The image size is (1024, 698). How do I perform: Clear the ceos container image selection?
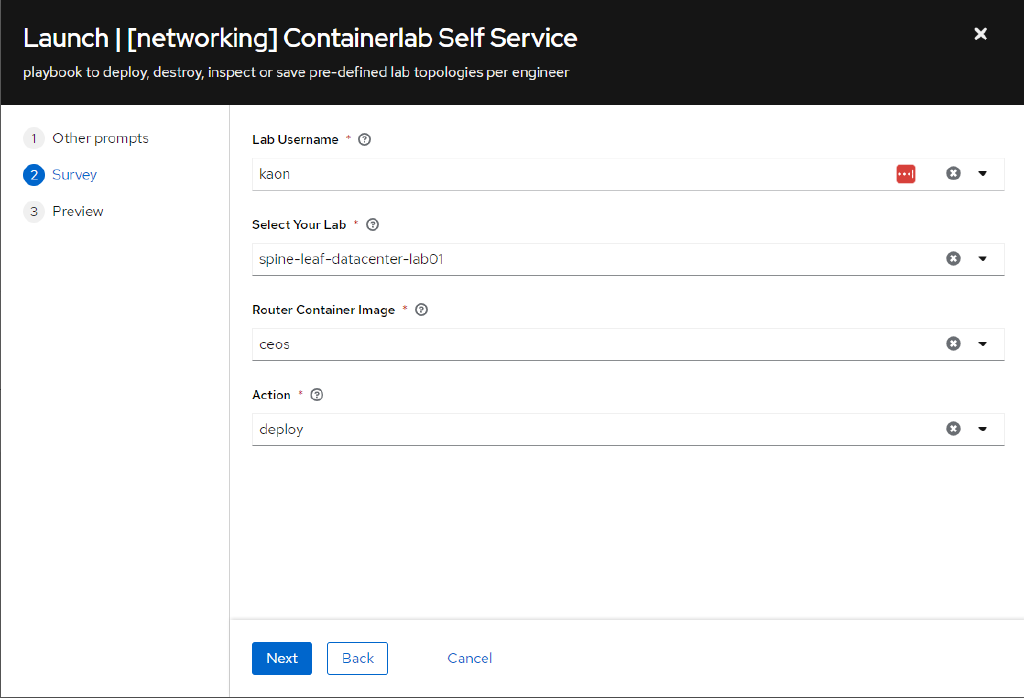click(x=952, y=343)
